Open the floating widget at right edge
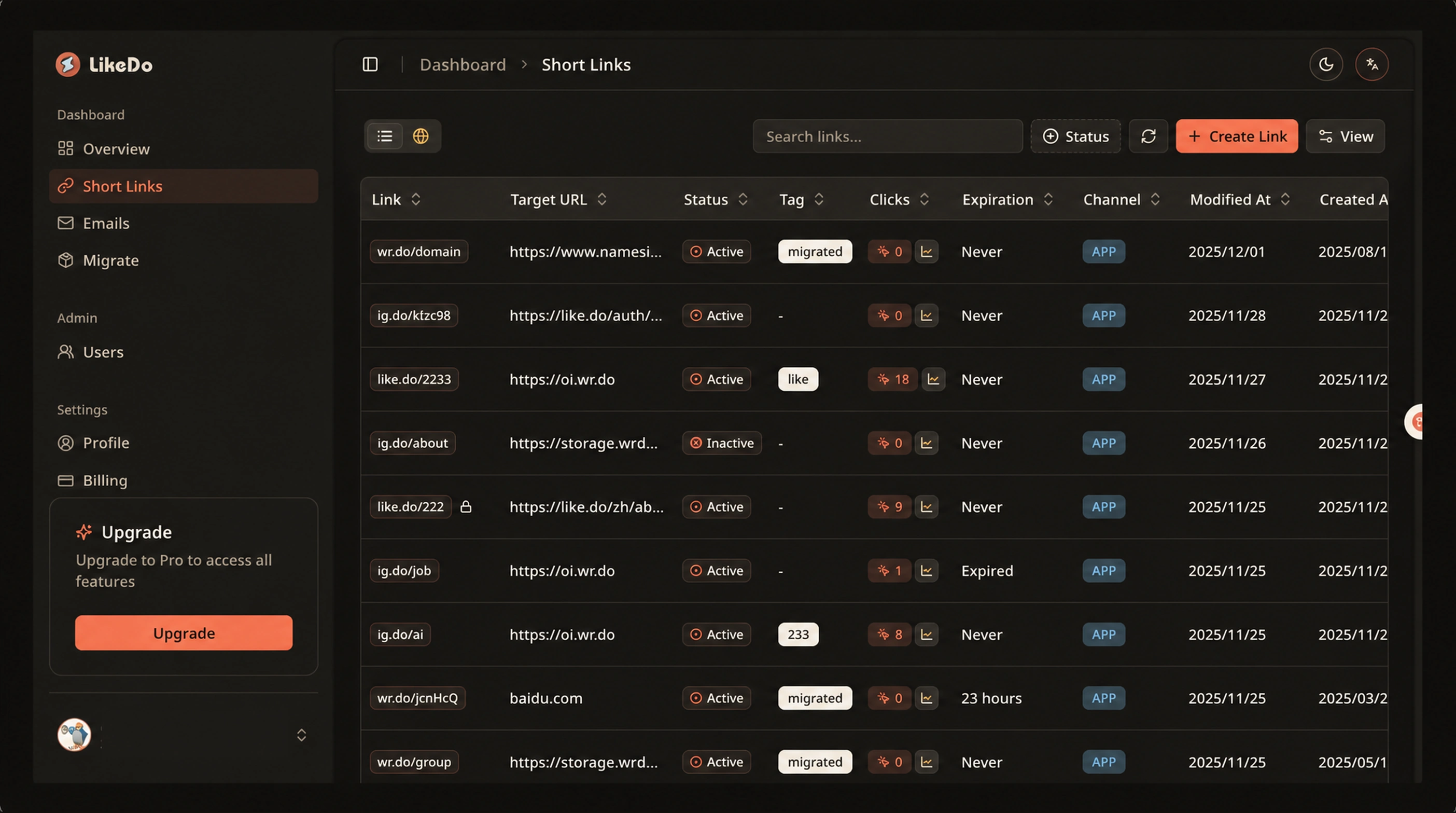 point(1414,421)
